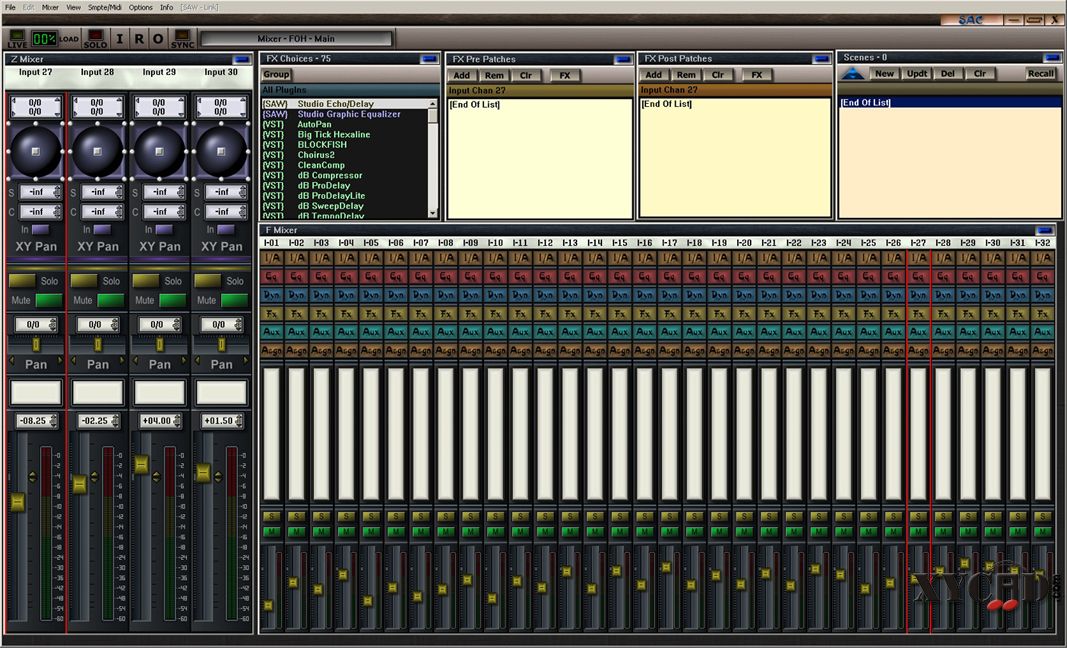Click the blue button on FX Pre Patches title bar

coord(623,59)
